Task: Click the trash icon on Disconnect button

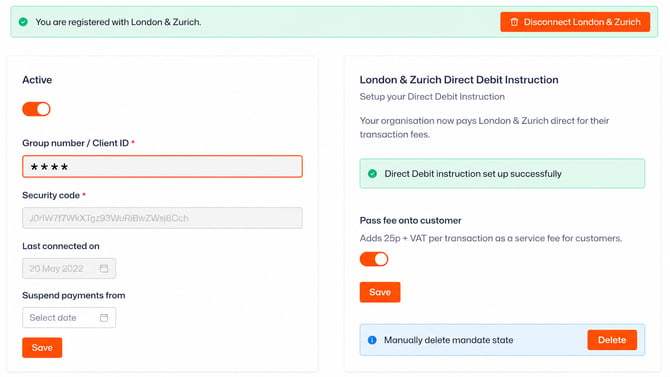Action: click(514, 22)
